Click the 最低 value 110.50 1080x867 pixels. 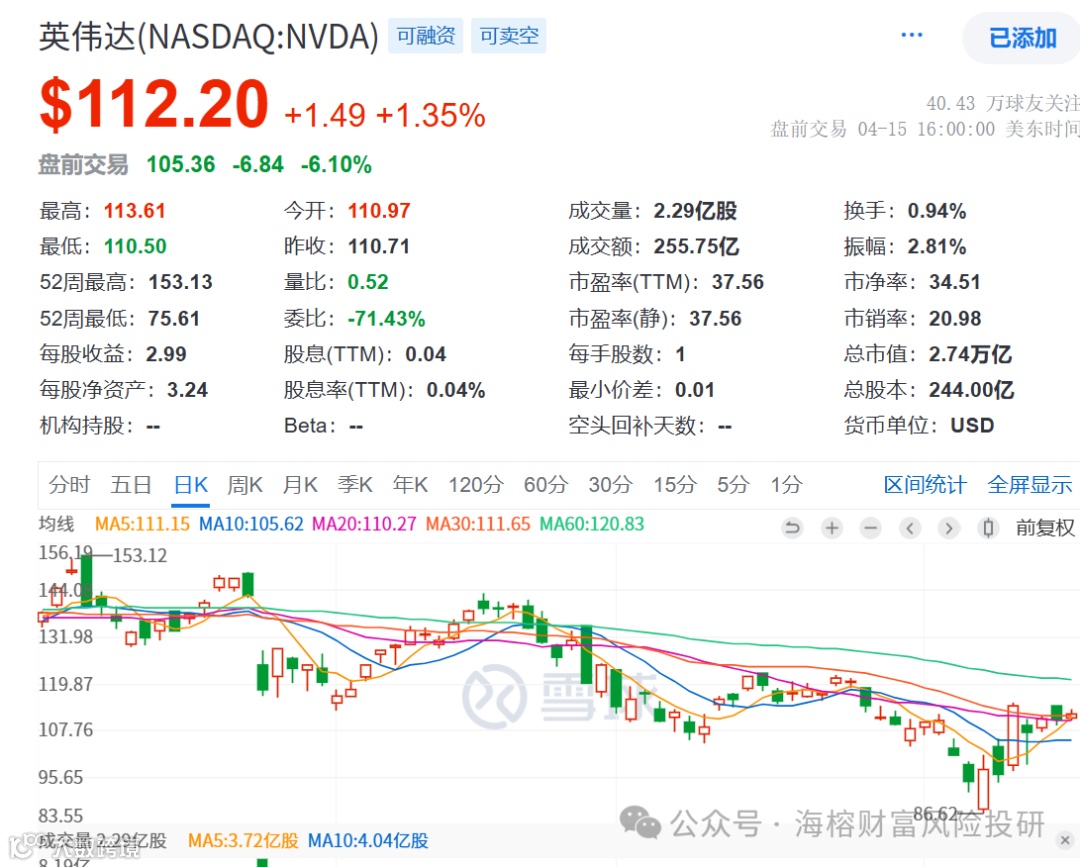(x=135, y=247)
